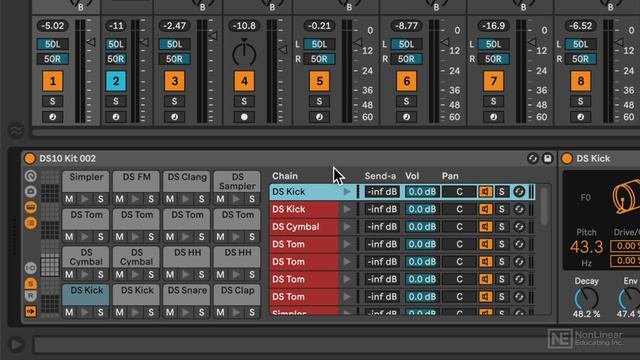640x360 pixels.
Task: Click the Vol field of the highlighted DS Kick chain
Action: pos(422,191)
